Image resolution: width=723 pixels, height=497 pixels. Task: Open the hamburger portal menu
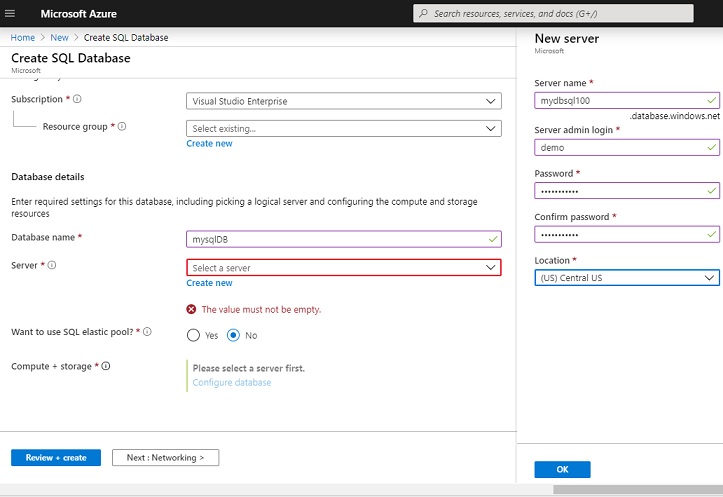pos(10,13)
